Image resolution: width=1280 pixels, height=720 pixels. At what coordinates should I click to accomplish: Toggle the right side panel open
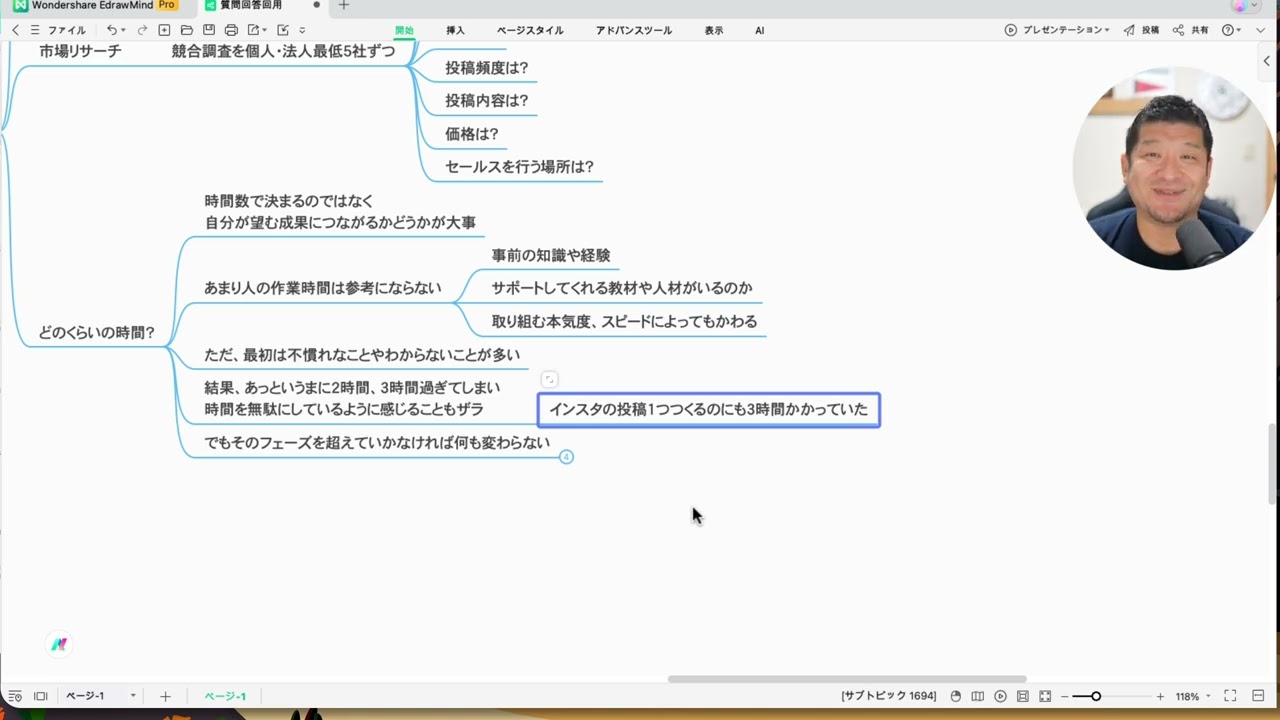click(1266, 61)
